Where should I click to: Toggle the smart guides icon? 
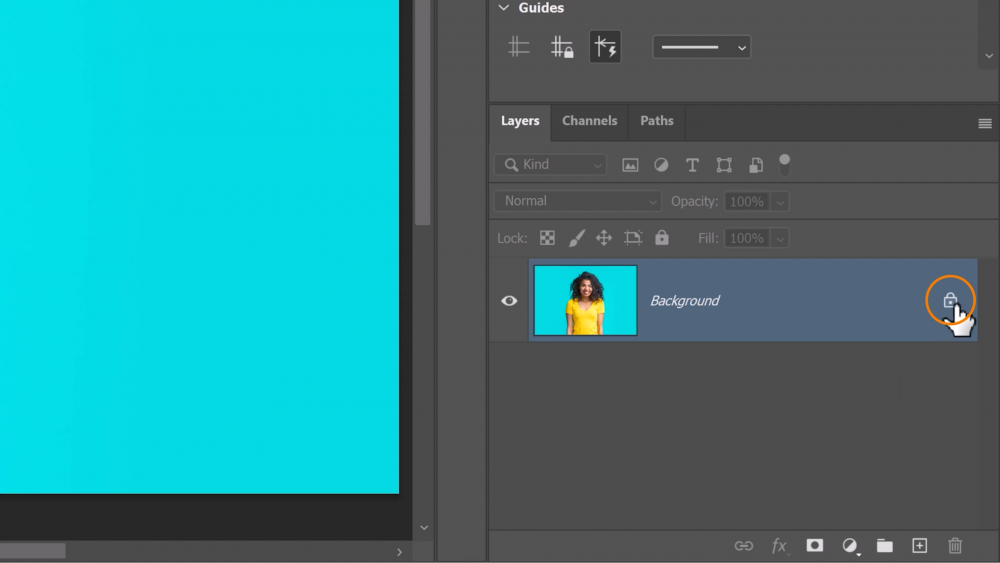click(x=605, y=47)
